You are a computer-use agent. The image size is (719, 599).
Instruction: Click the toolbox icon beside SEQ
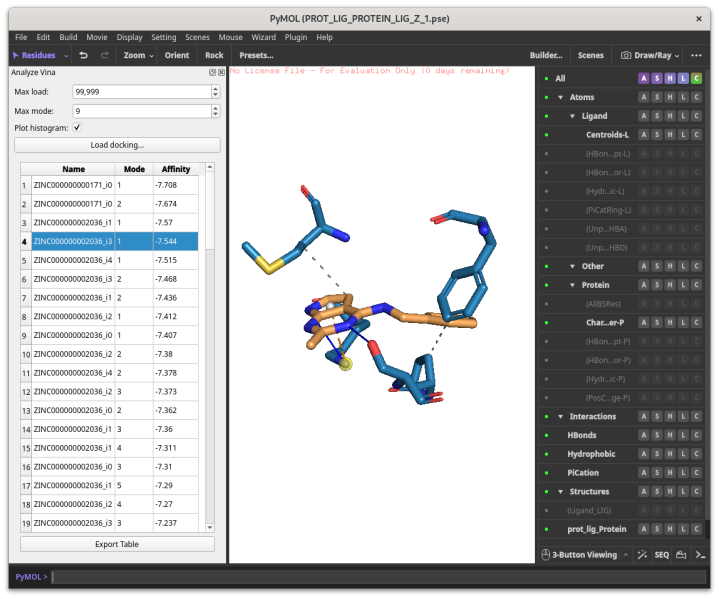coord(681,554)
